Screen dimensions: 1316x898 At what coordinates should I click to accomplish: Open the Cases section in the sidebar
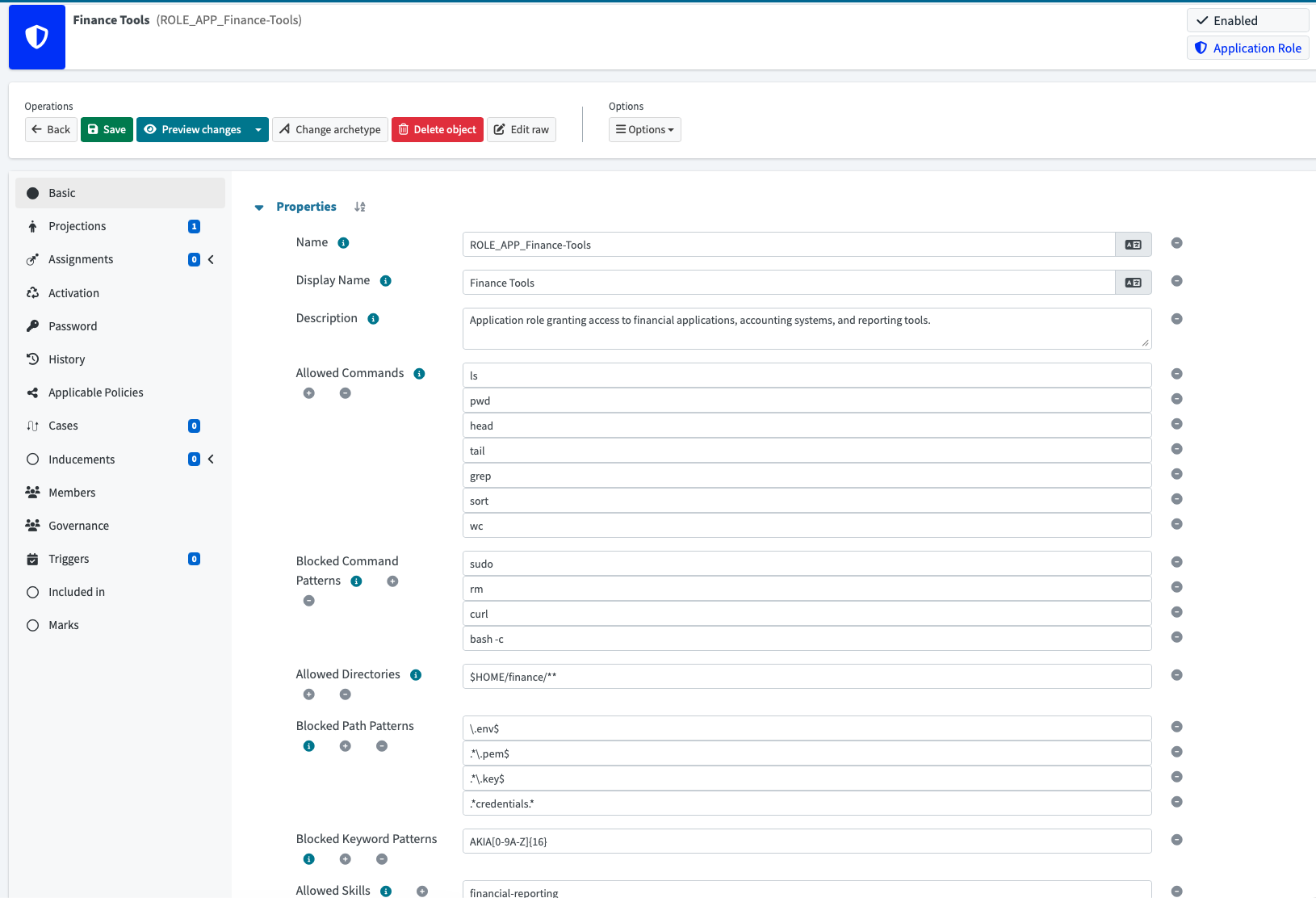coord(63,426)
